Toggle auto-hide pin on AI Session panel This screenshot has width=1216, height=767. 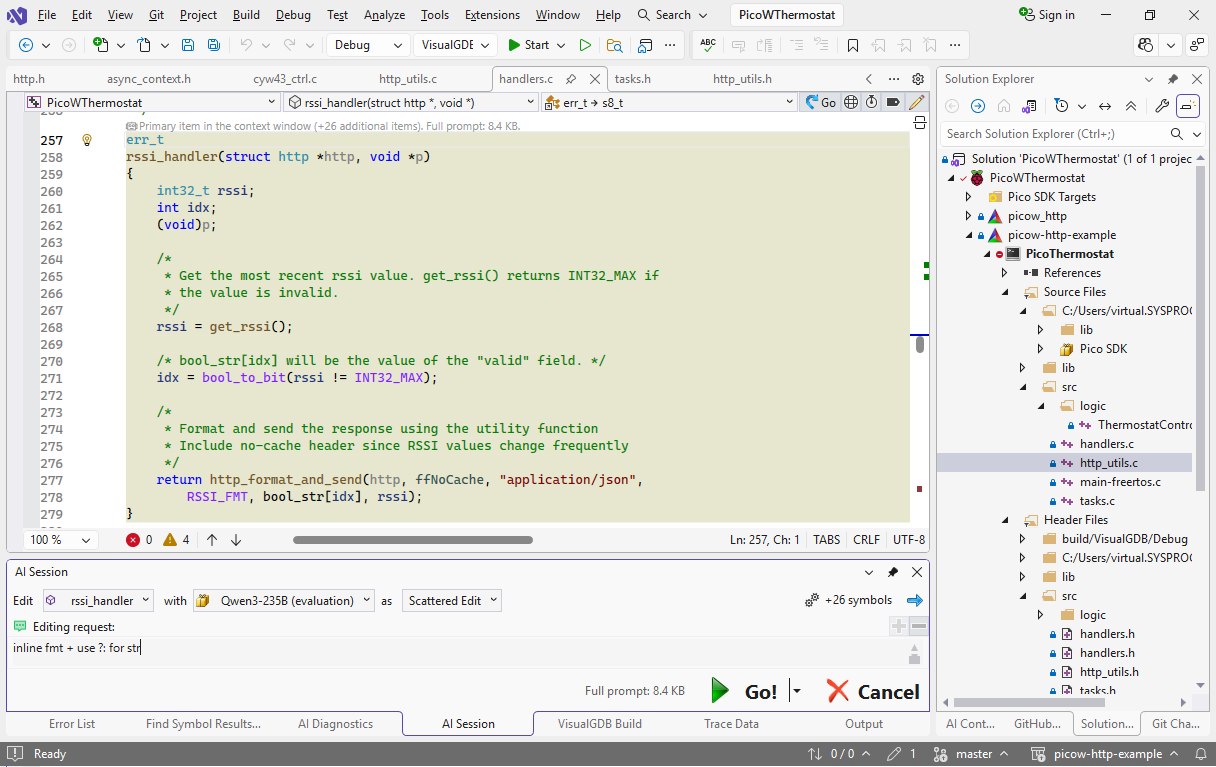pos(893,572)
